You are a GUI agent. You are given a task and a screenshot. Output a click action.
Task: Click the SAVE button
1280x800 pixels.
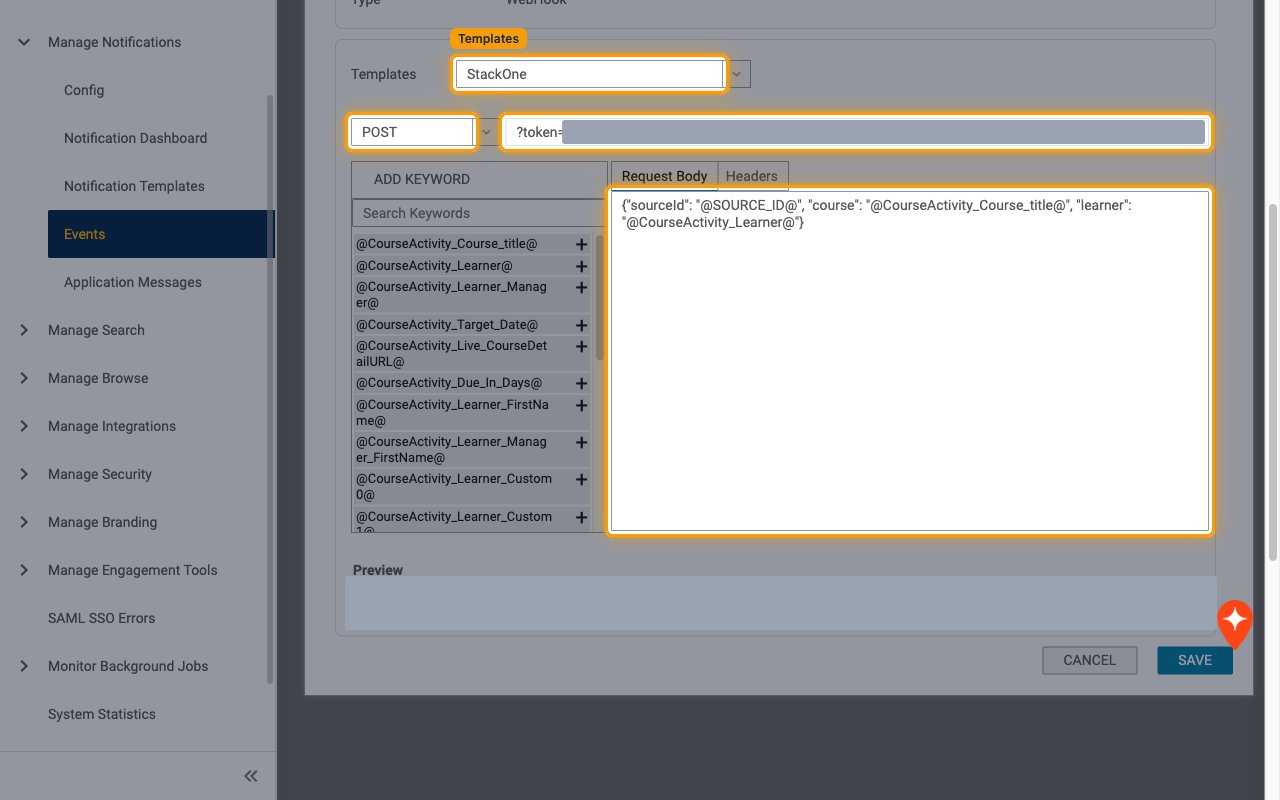[x=1195, y=660]
